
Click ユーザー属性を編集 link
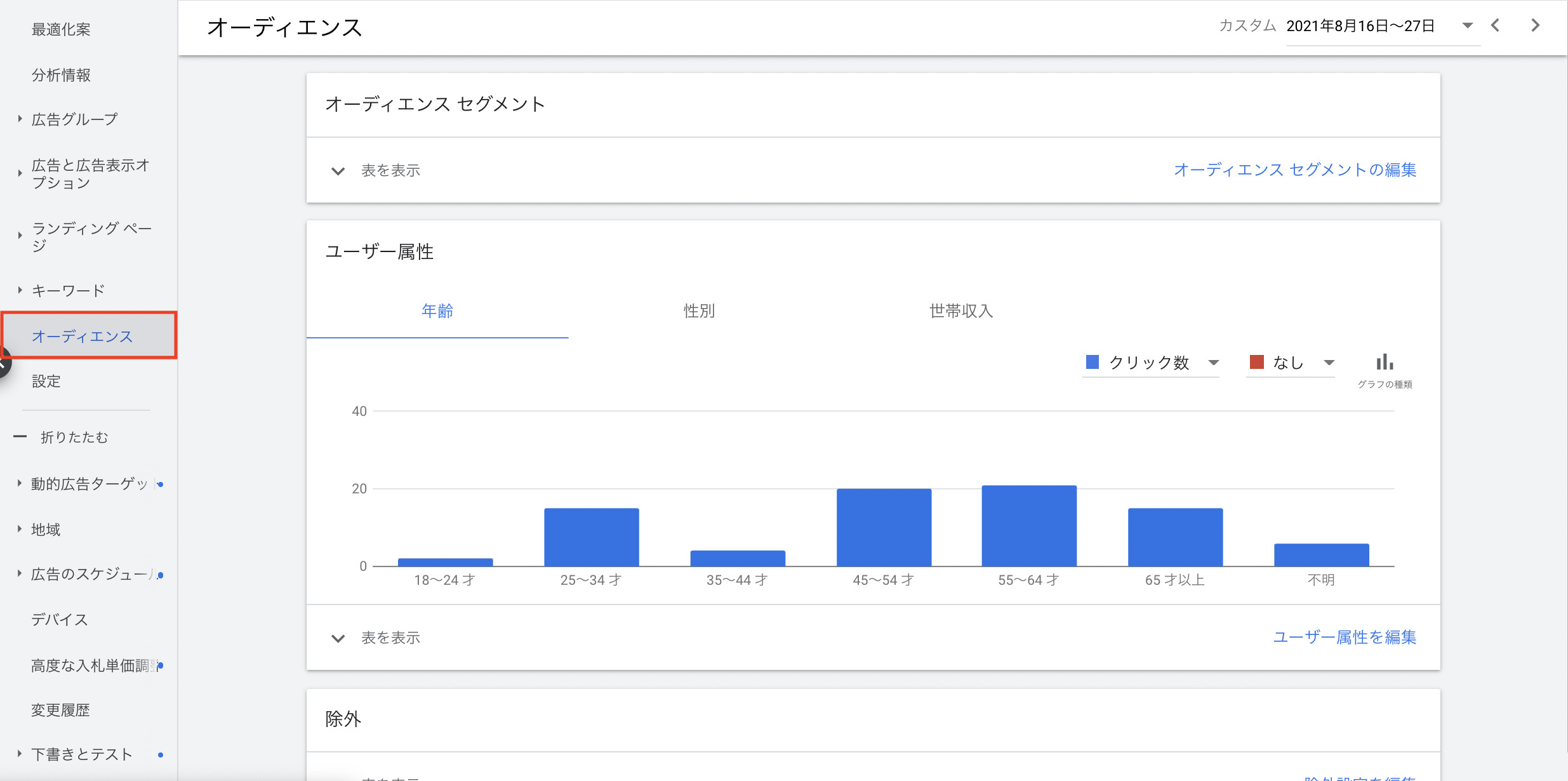[1345, 637]
